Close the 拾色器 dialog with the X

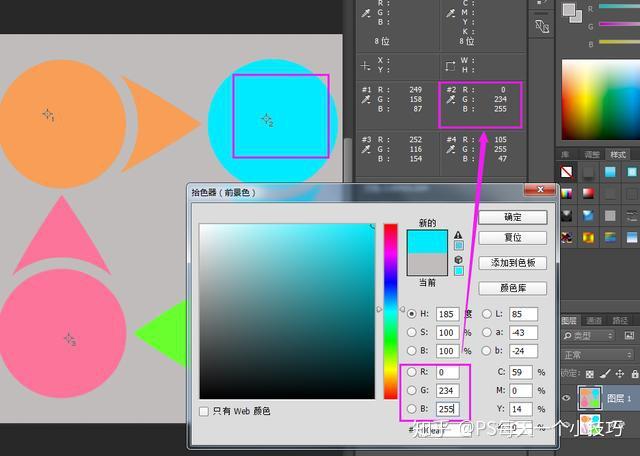point(540,189)
